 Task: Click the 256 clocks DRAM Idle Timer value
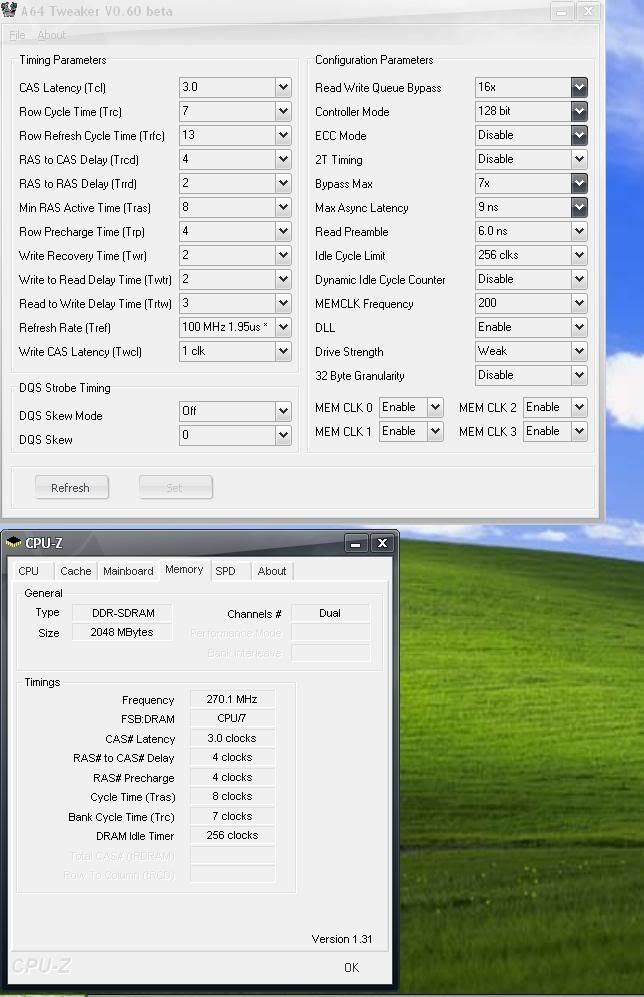coord(232,835)
